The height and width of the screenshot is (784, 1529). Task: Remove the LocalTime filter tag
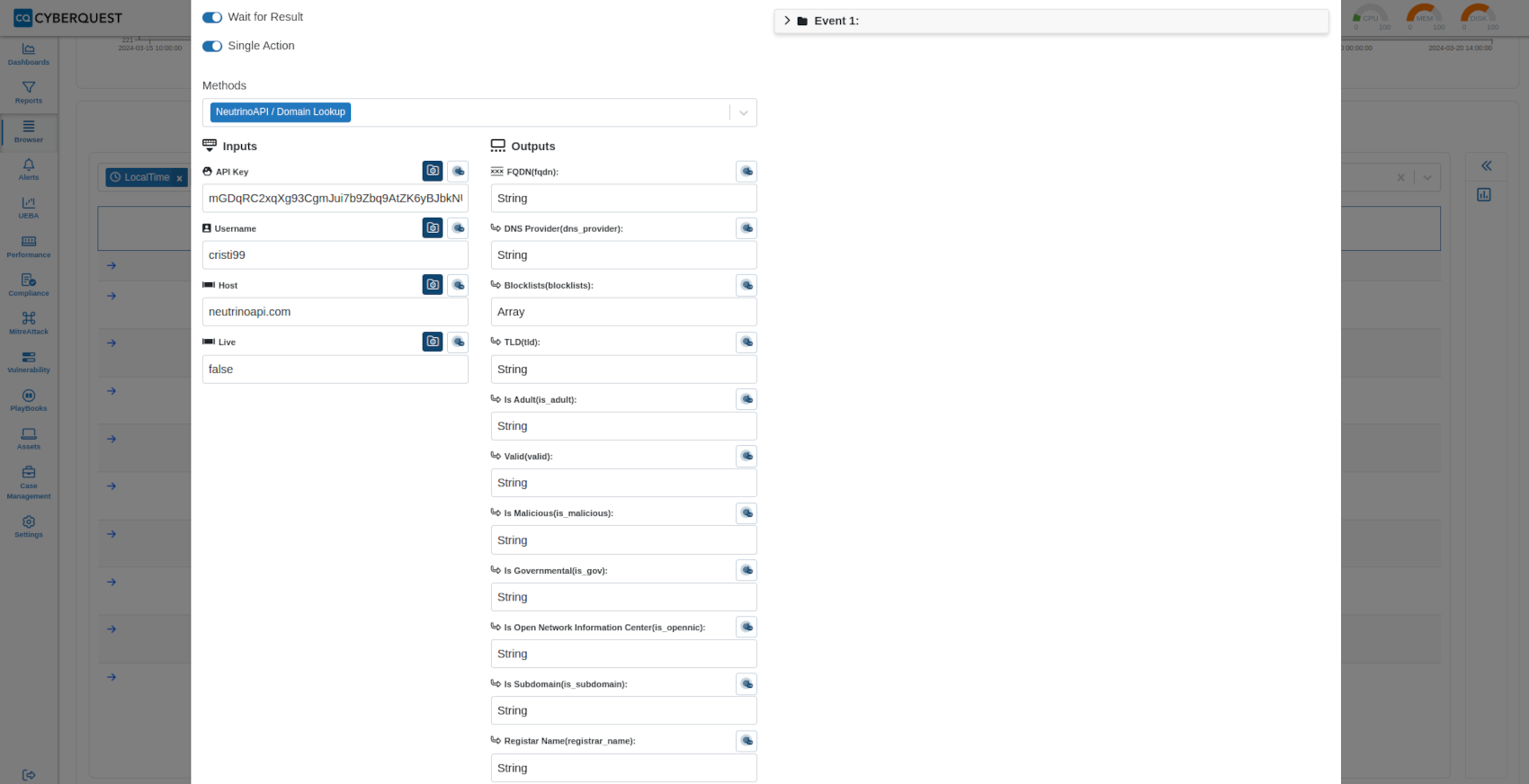click(x=179, y=178)
